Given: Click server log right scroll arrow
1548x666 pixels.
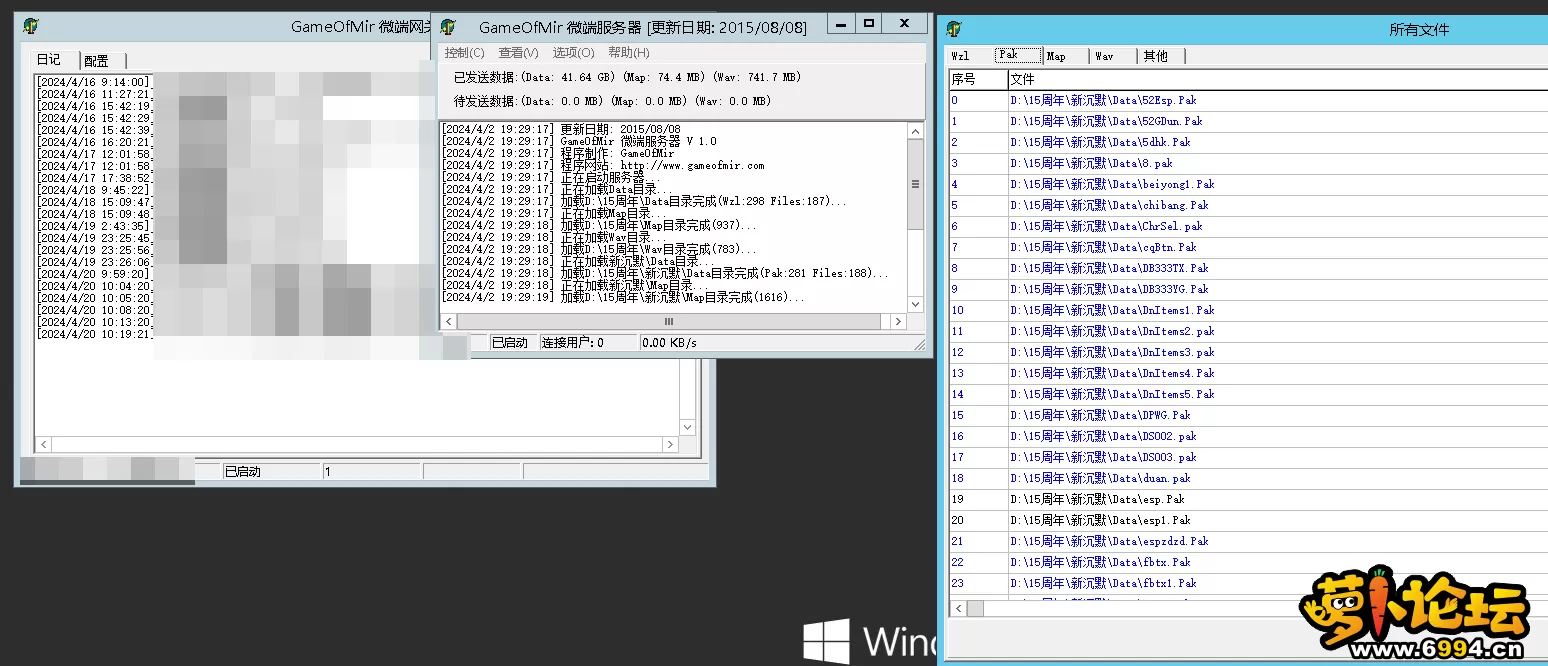Looking at the screenshot, I should point(898,321).
